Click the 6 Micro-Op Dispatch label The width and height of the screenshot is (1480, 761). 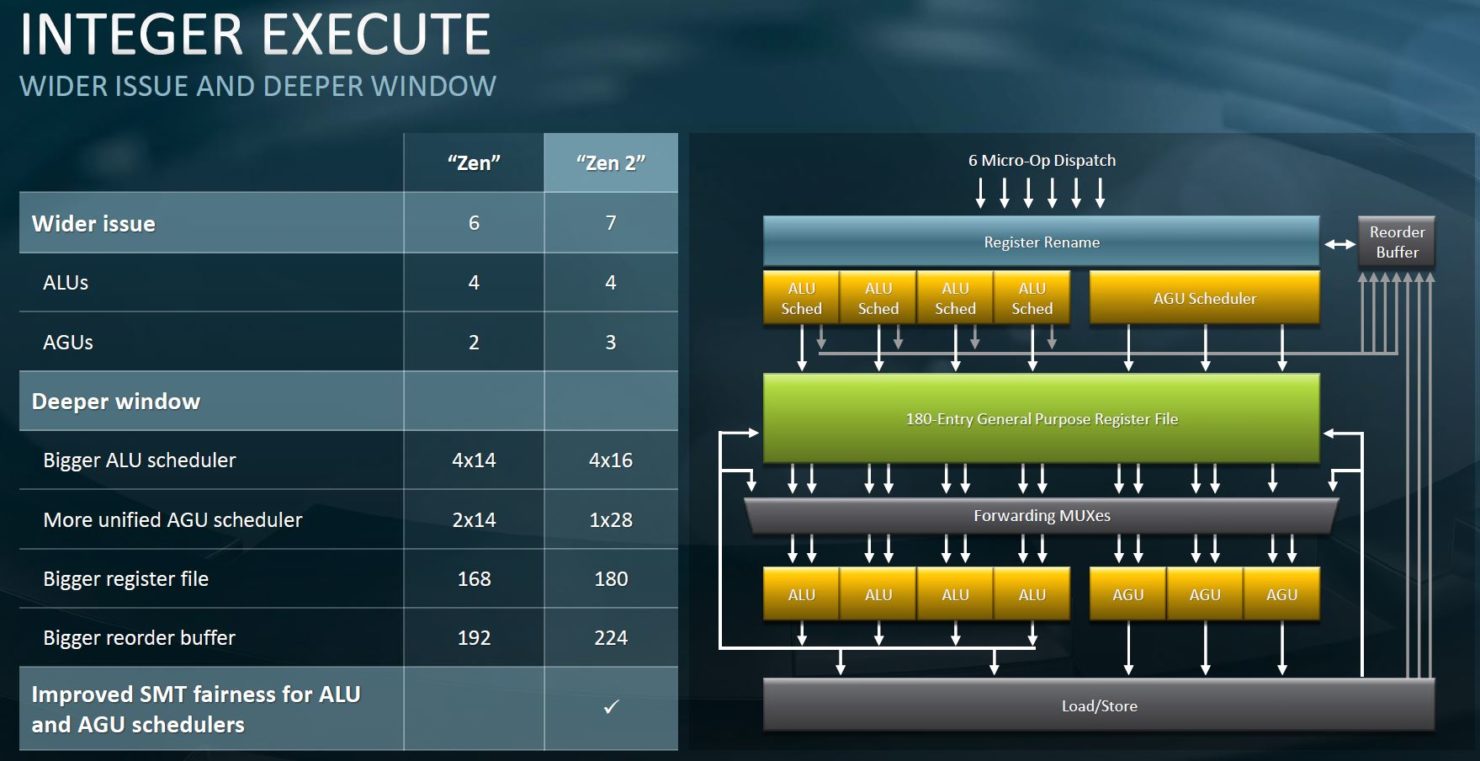click(1041, 160)
